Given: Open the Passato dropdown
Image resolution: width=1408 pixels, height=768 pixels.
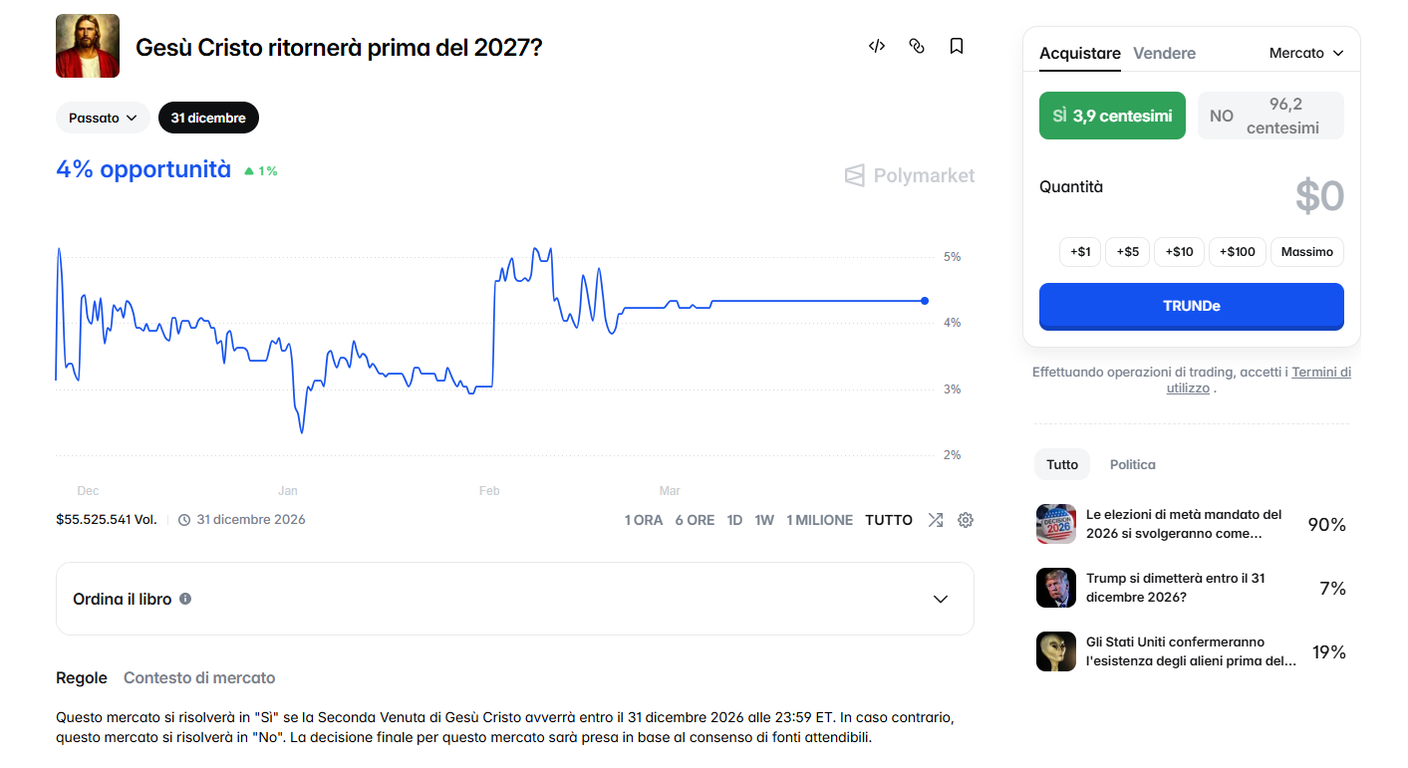Looking at the screenshot, I should tap(103, 118).
